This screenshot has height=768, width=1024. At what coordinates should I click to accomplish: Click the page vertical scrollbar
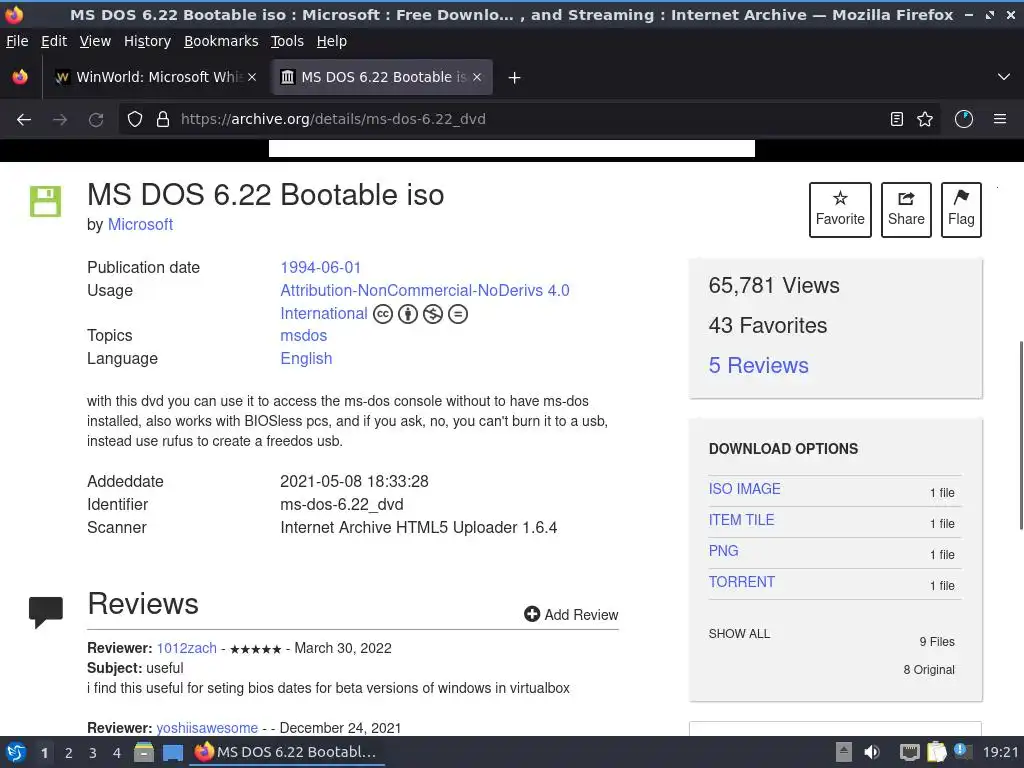coord(1021,434)
